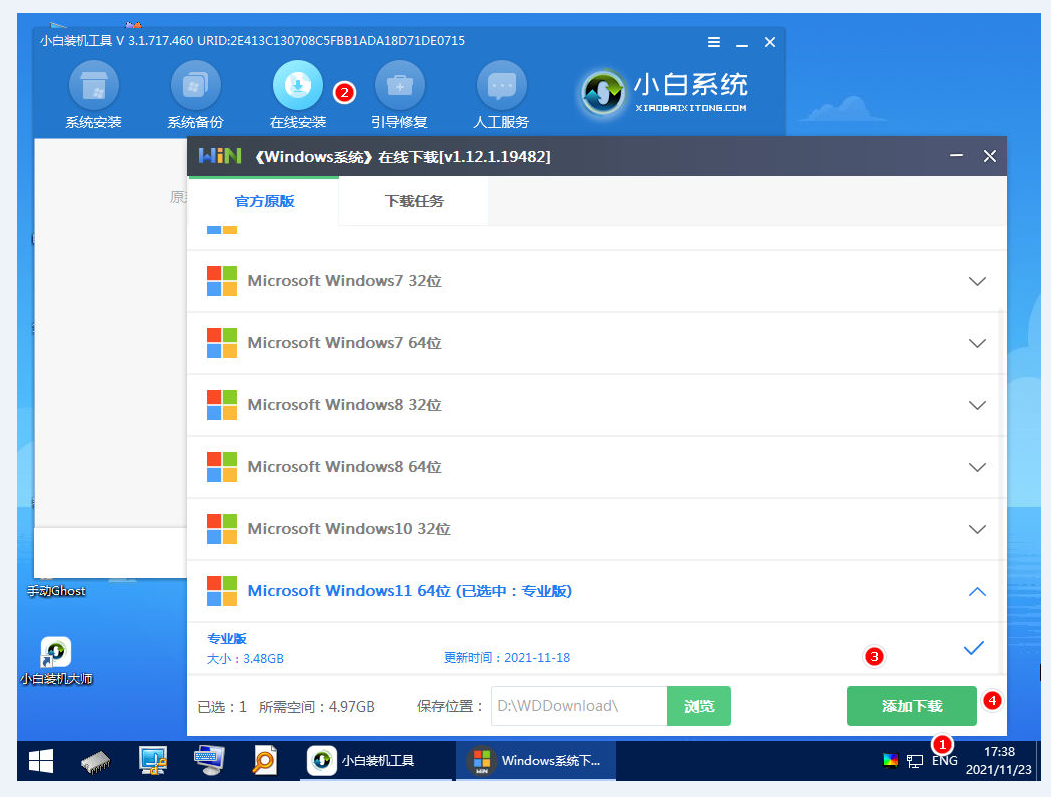Click the Windows10 32位 logo icon

(222, 529)
